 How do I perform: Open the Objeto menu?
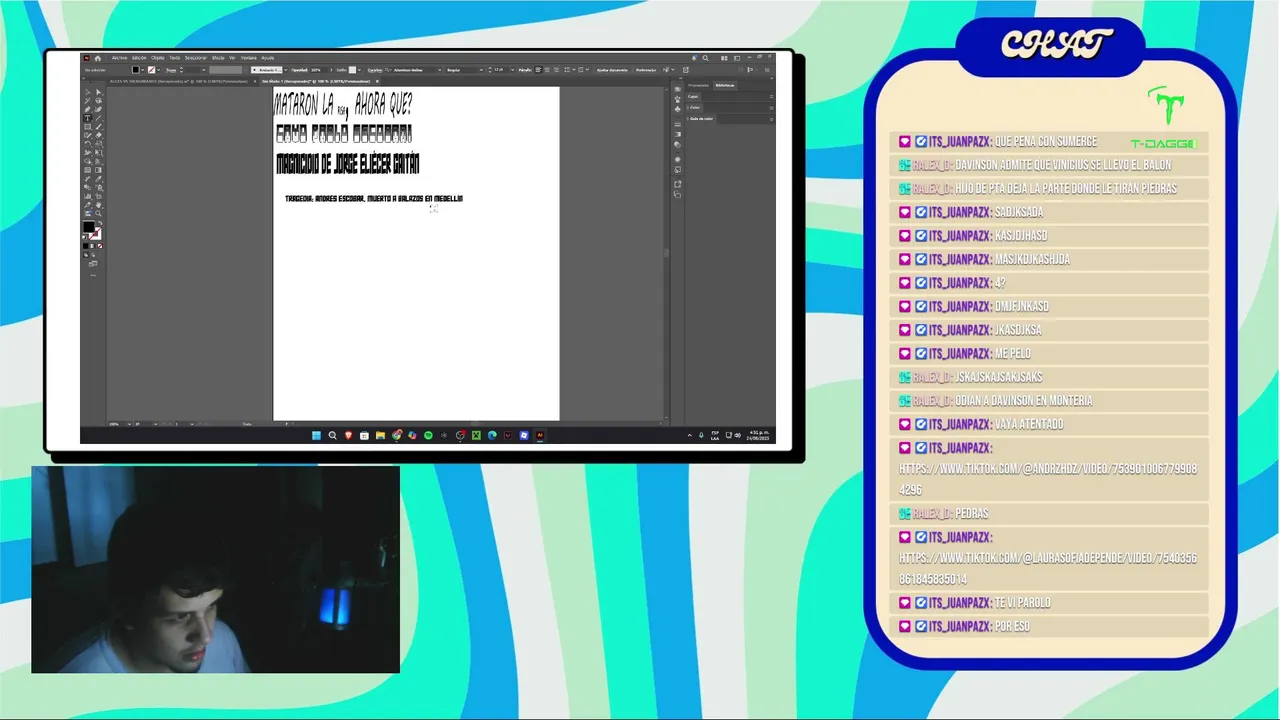coord(158,58)
